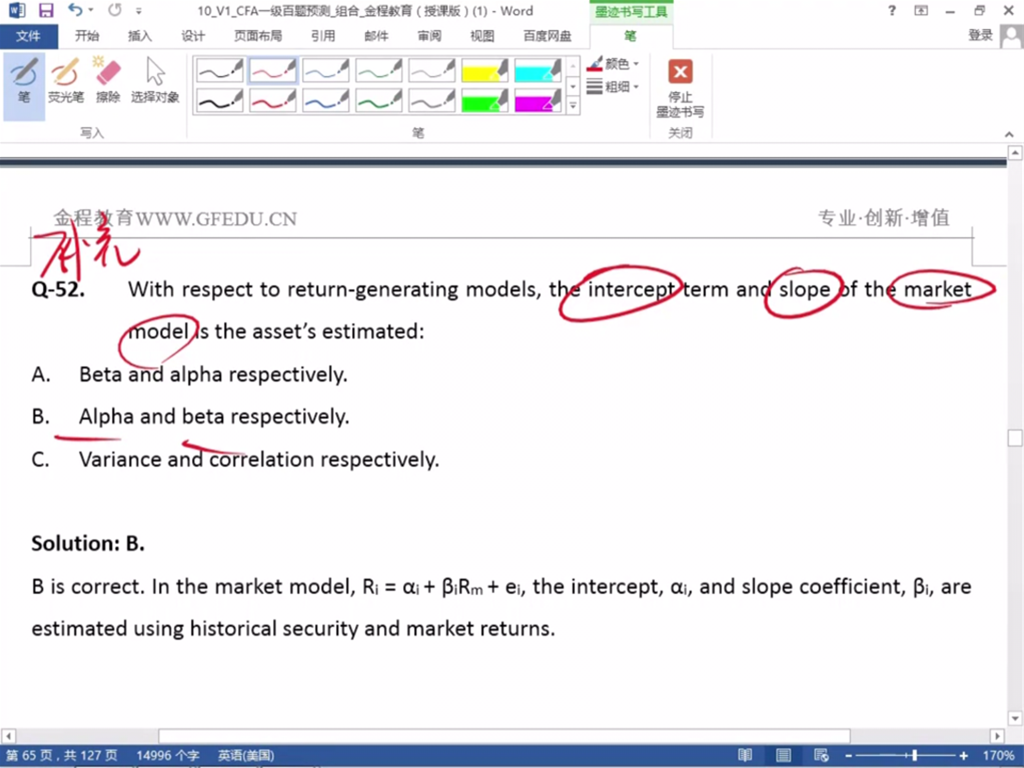Click the vertical scrollbar thumb

click(1015, 438)
